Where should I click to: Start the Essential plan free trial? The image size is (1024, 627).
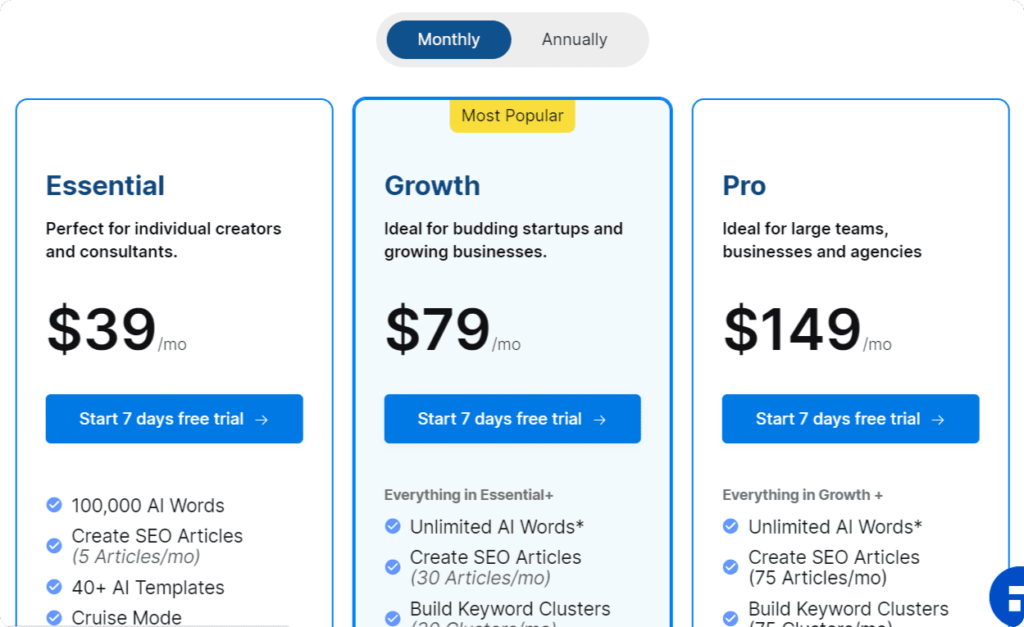tap(174, 419)
